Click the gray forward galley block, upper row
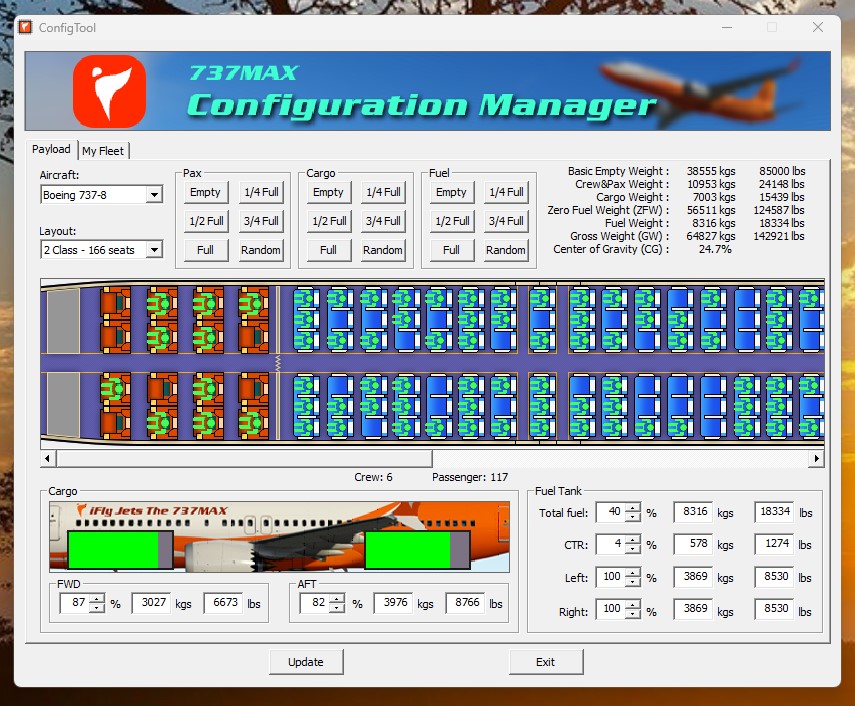 [x=63, y=321]
